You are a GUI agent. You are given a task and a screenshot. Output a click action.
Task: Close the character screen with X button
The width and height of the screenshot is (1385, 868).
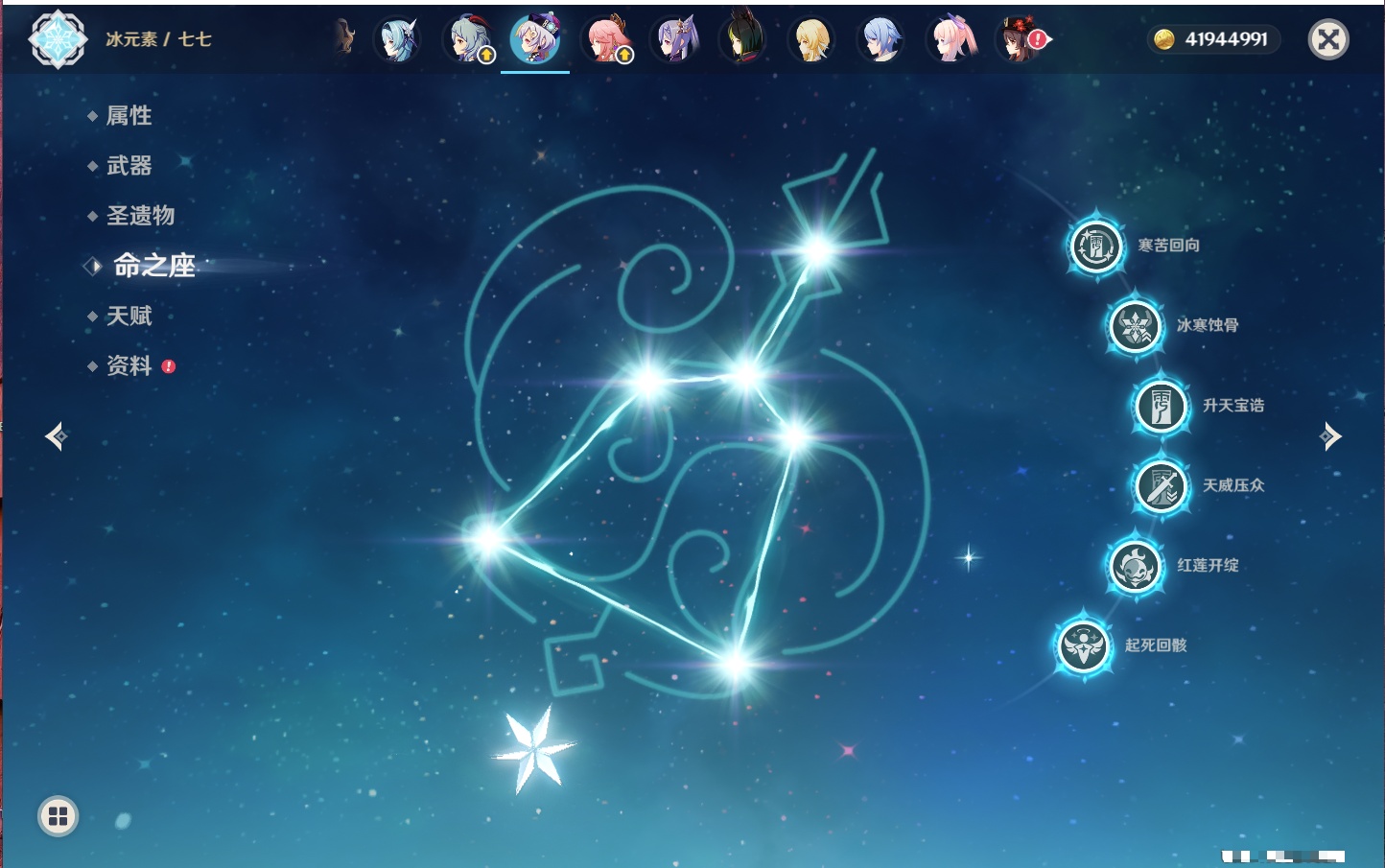pyautogui.click(x=1328, y=39)
